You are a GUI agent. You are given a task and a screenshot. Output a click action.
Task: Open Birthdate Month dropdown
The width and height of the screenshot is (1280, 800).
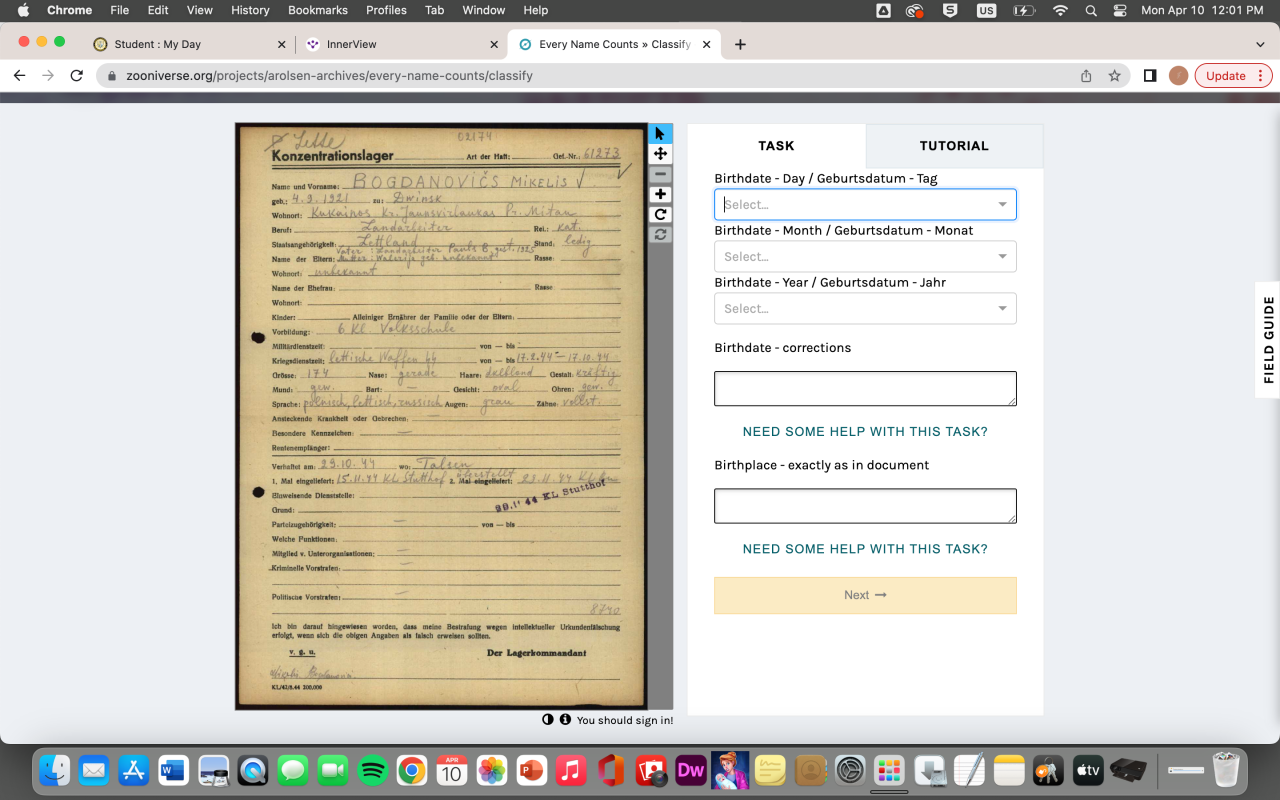click(865, 256)
